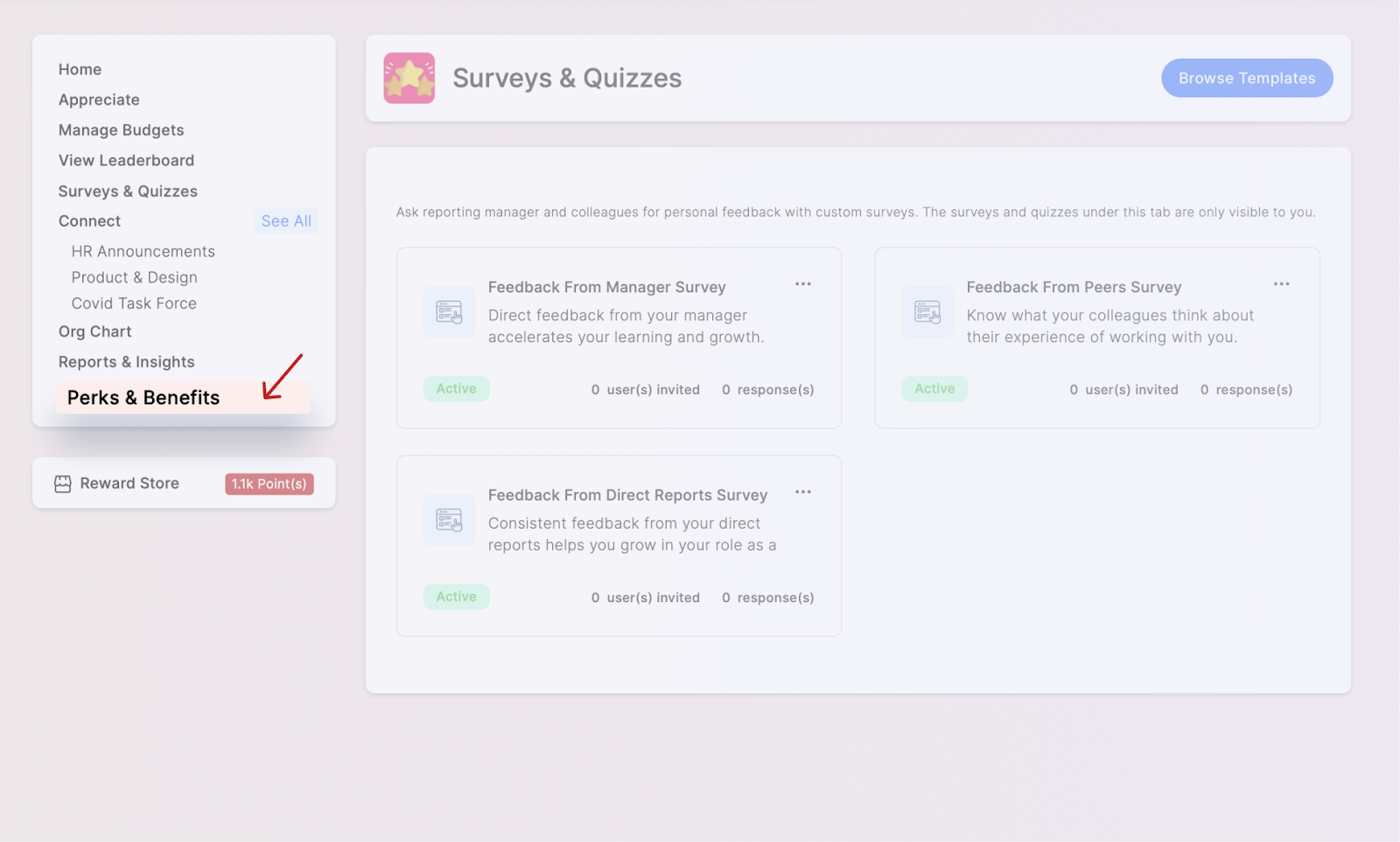Select Manage Budgets in sidebar
This screenshot has height=842, width=1400.
click(122, 130)
